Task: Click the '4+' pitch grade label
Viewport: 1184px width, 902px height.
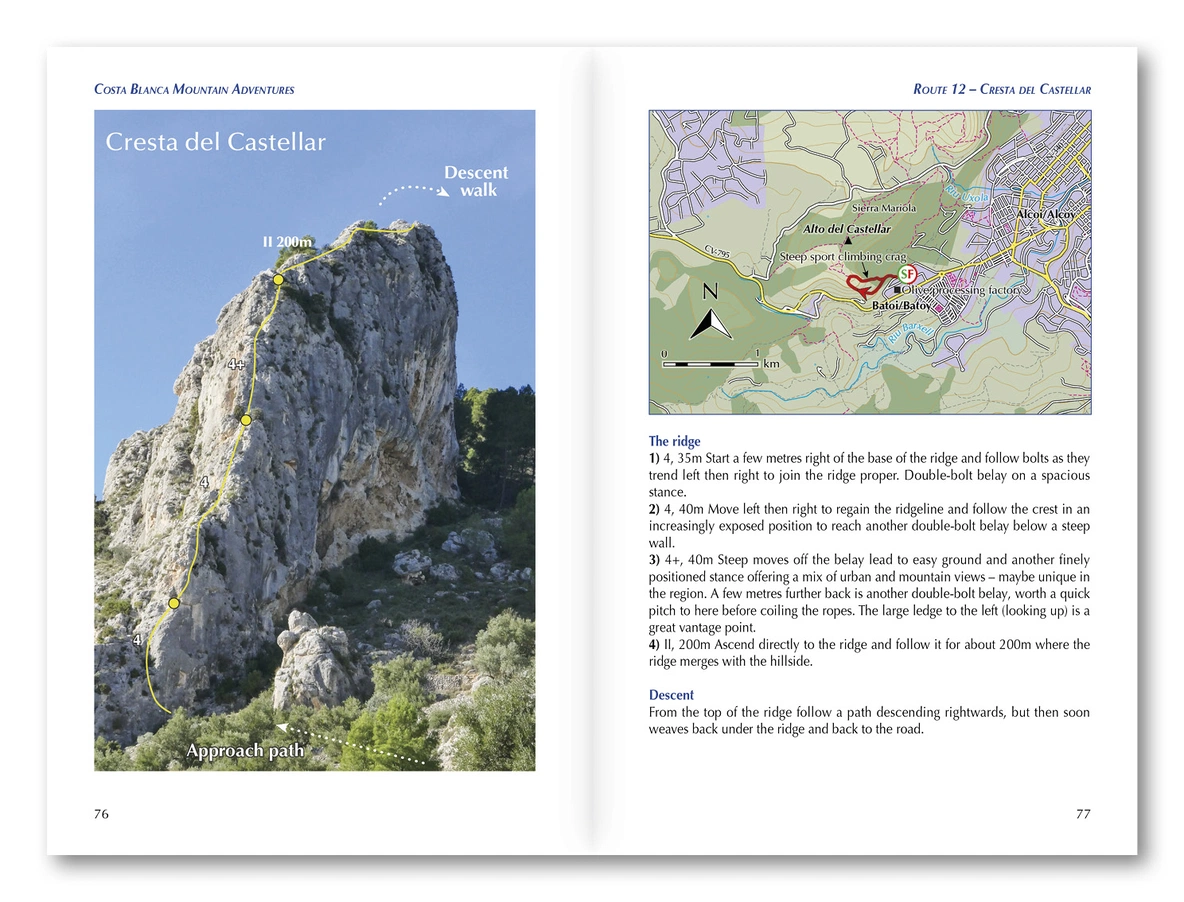Action: tap(237, 364)
